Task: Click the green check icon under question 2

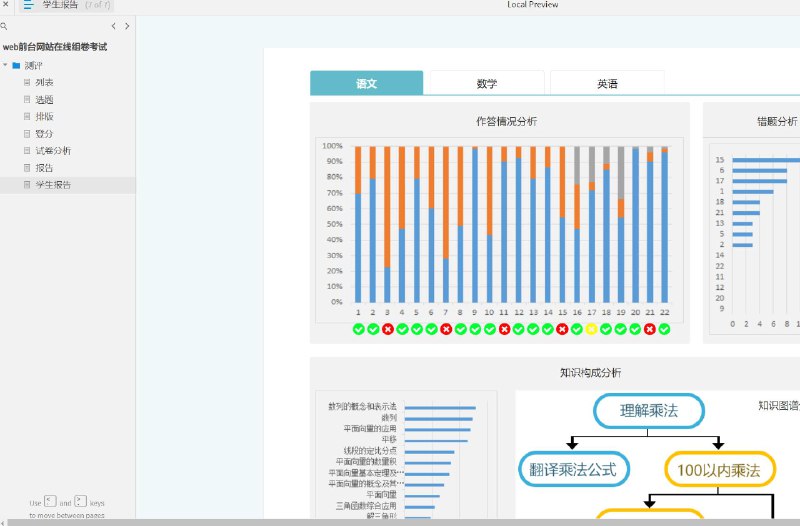Action: (x=373, y=330)
